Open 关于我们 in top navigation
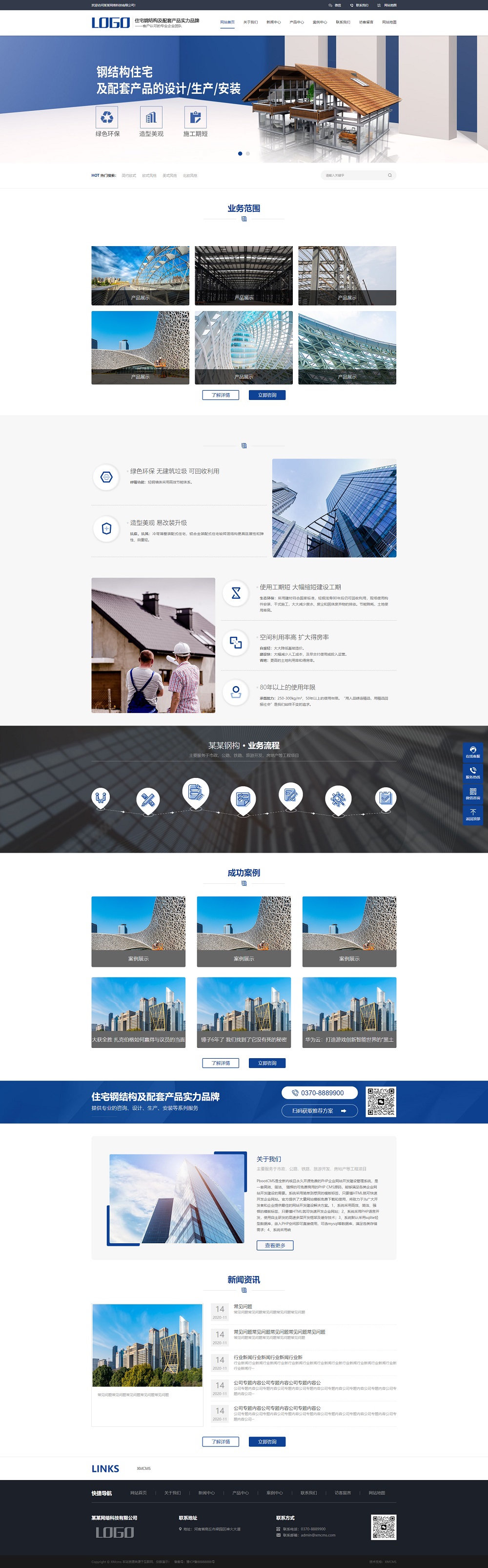Image resolution: width=488 pixels, height=1568 pixels. pyautogui.click(x=250, y=22)
